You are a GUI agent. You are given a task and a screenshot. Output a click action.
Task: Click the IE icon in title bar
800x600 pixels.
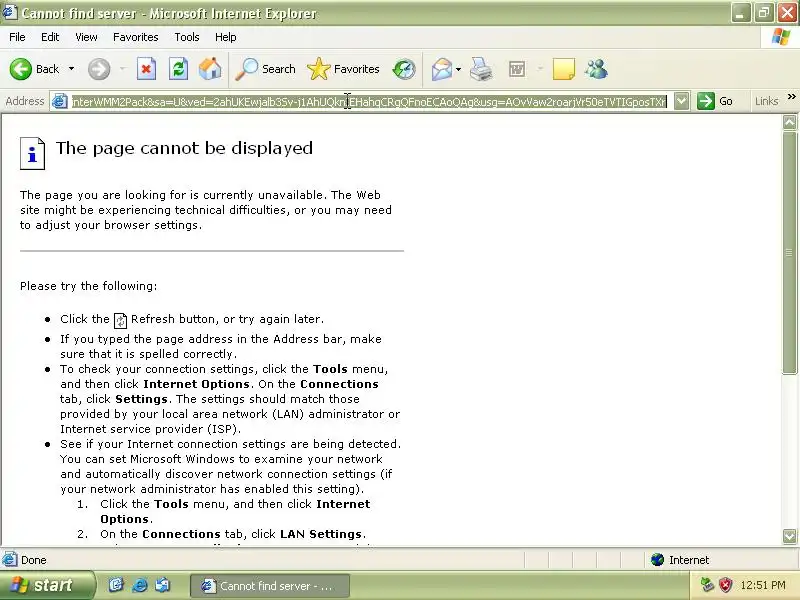(x=10, y=12)
